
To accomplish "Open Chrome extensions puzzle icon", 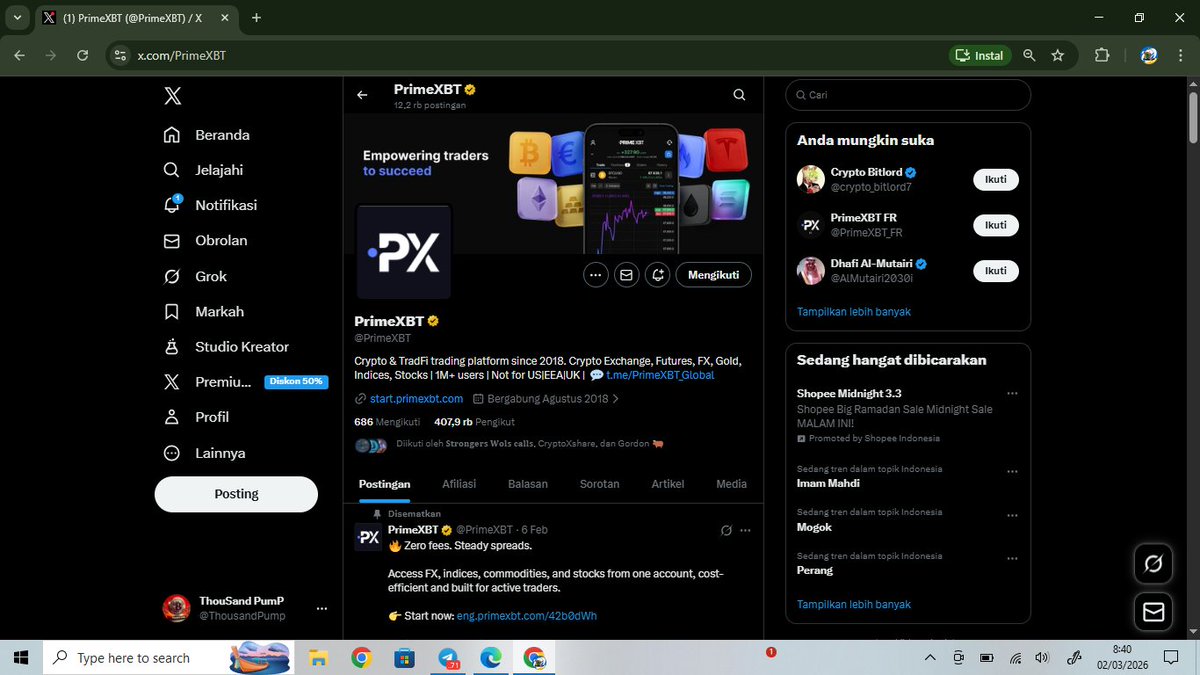I will click(x=1102, y=55).
